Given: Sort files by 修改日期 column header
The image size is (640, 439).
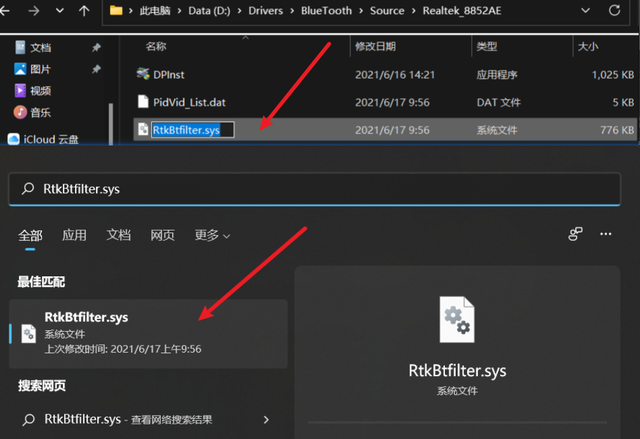Looking at the screenshot, I should [376, 47].
